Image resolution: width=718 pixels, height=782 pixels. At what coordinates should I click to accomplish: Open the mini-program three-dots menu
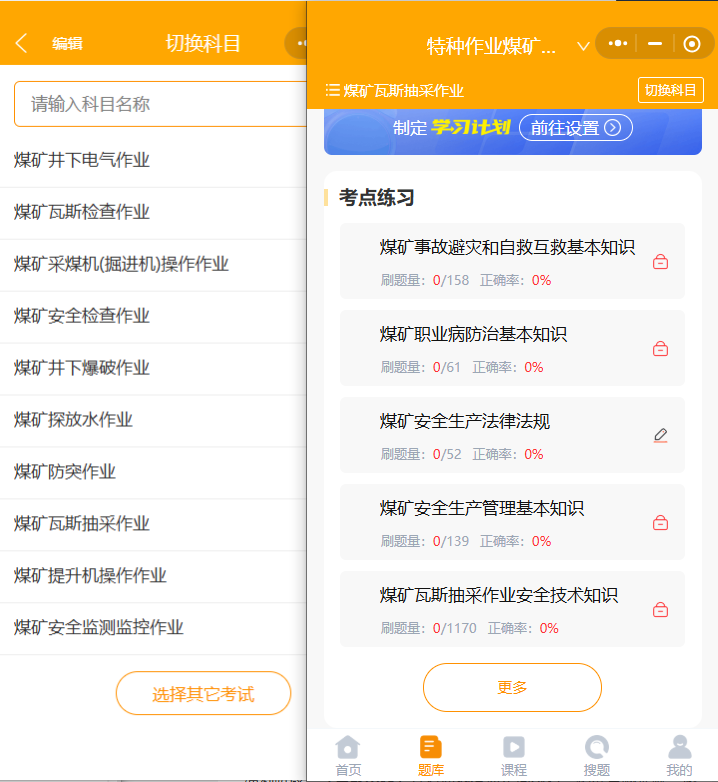[x=618, y=43]
